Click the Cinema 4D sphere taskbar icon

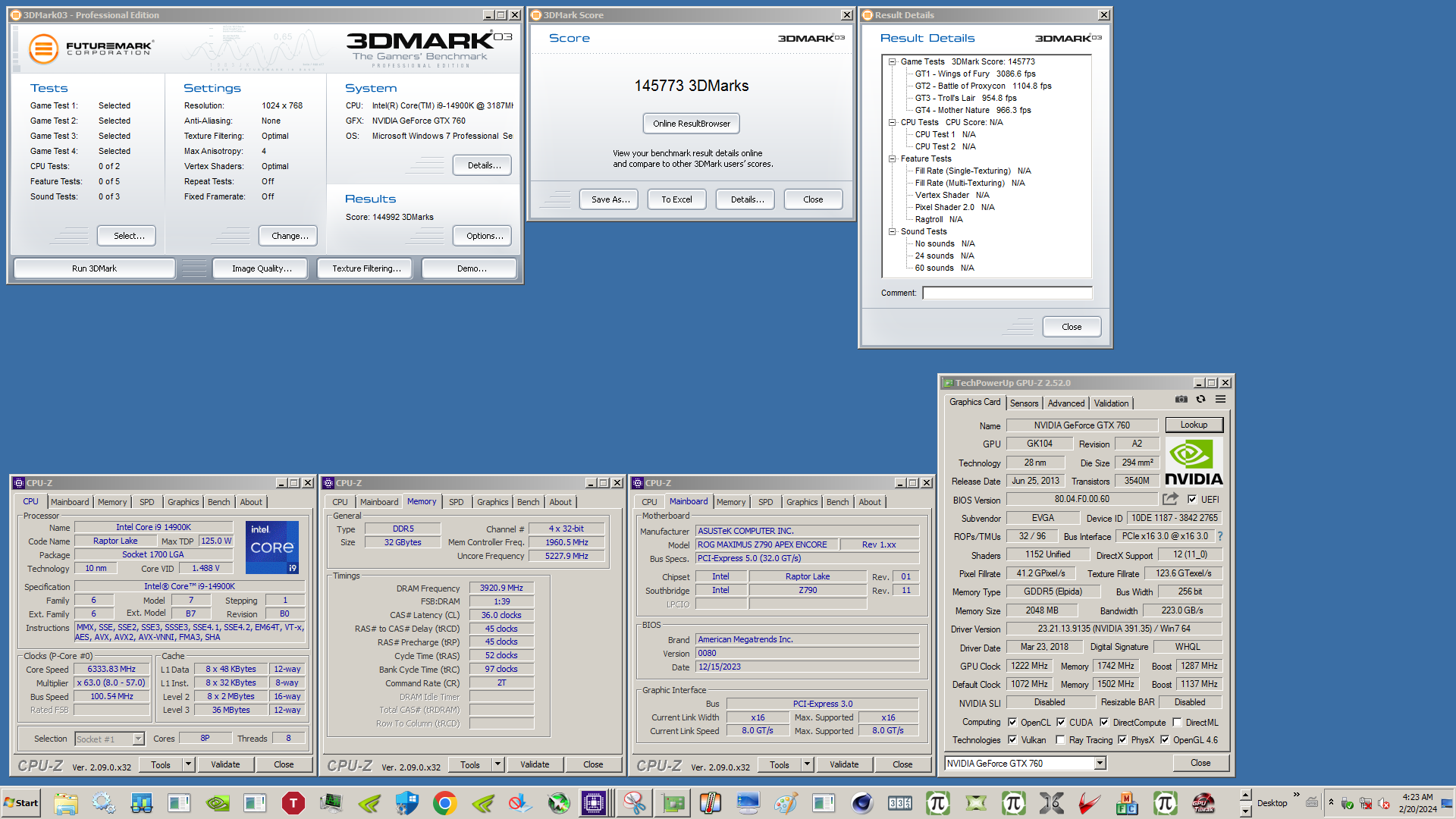[x=862, y=803]
